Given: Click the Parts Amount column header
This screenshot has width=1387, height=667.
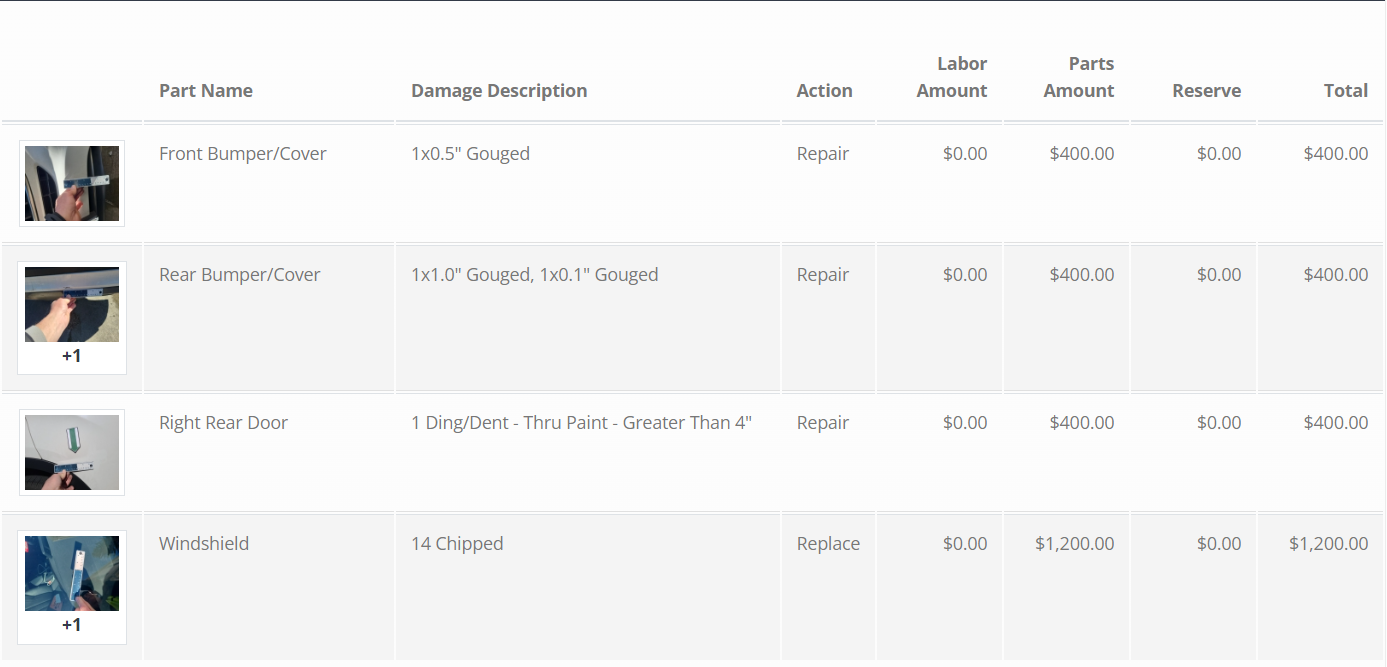Looking at the screenshot, I should [1079, 77].
